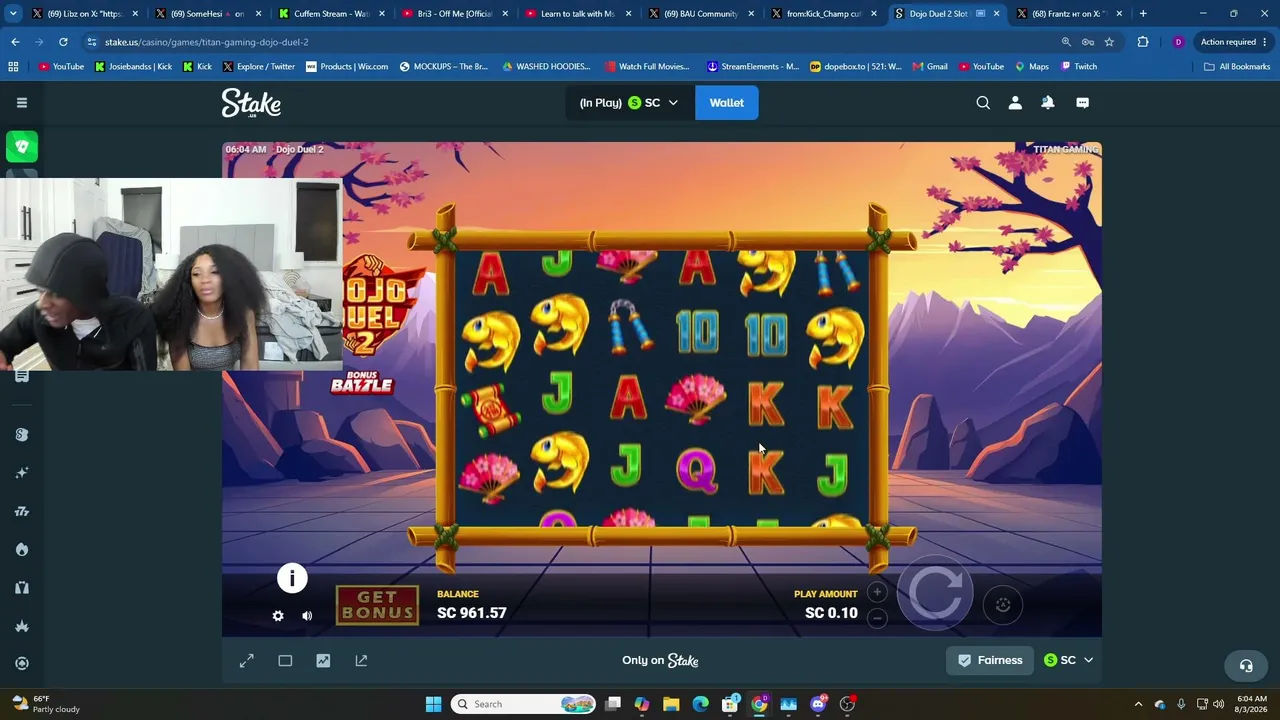This screenshot has height=720, width=1280.
Task: Open the Stake hamburger menu
Action: tap(21, 102)
